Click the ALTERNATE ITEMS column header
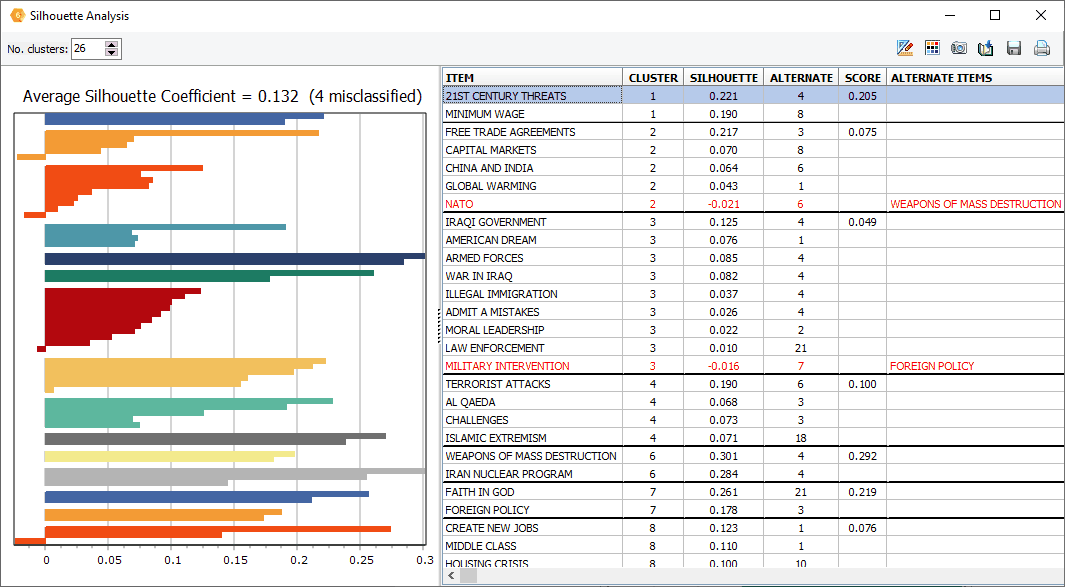Image resolution: width=1065 pixels, height=587 pixels. point(974,78)
